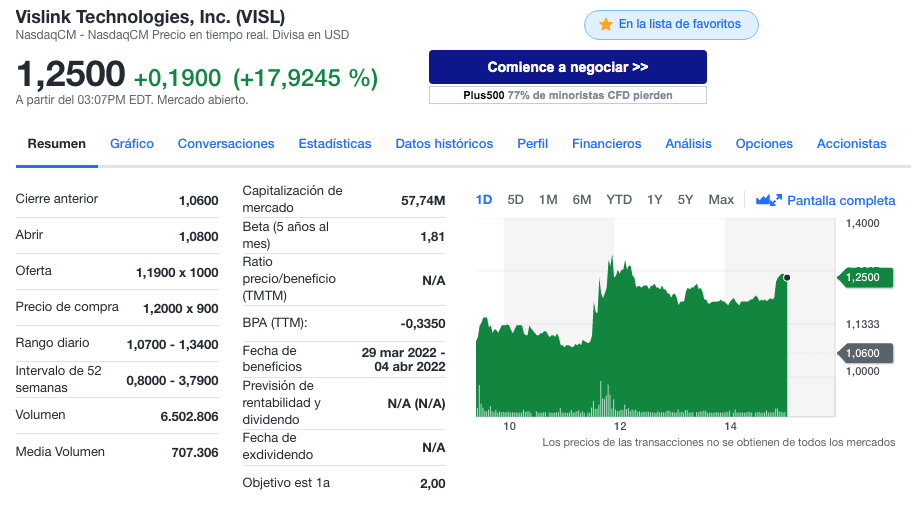Click 'Fecha de exdividendo' label

278,446
